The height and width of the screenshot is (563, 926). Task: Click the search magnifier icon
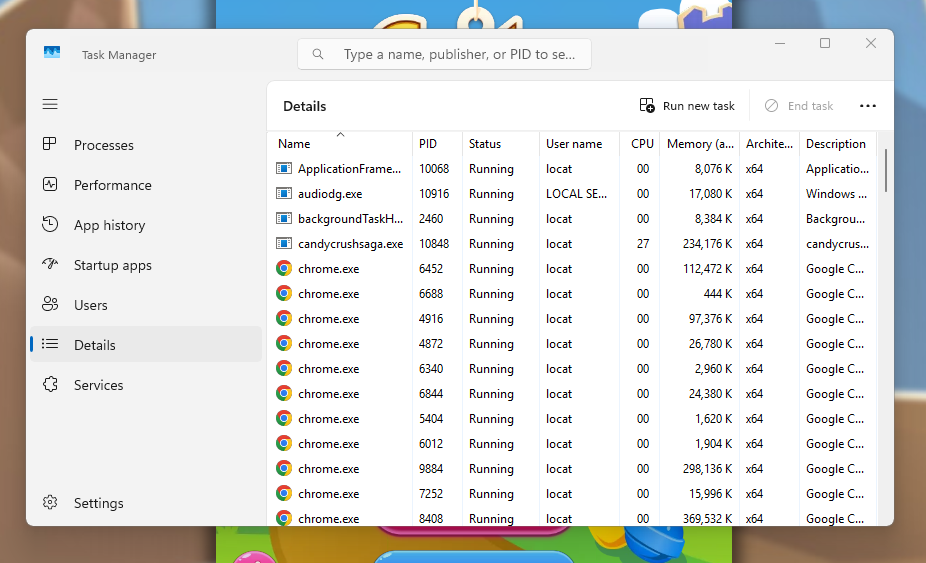[x=318, y=54]
